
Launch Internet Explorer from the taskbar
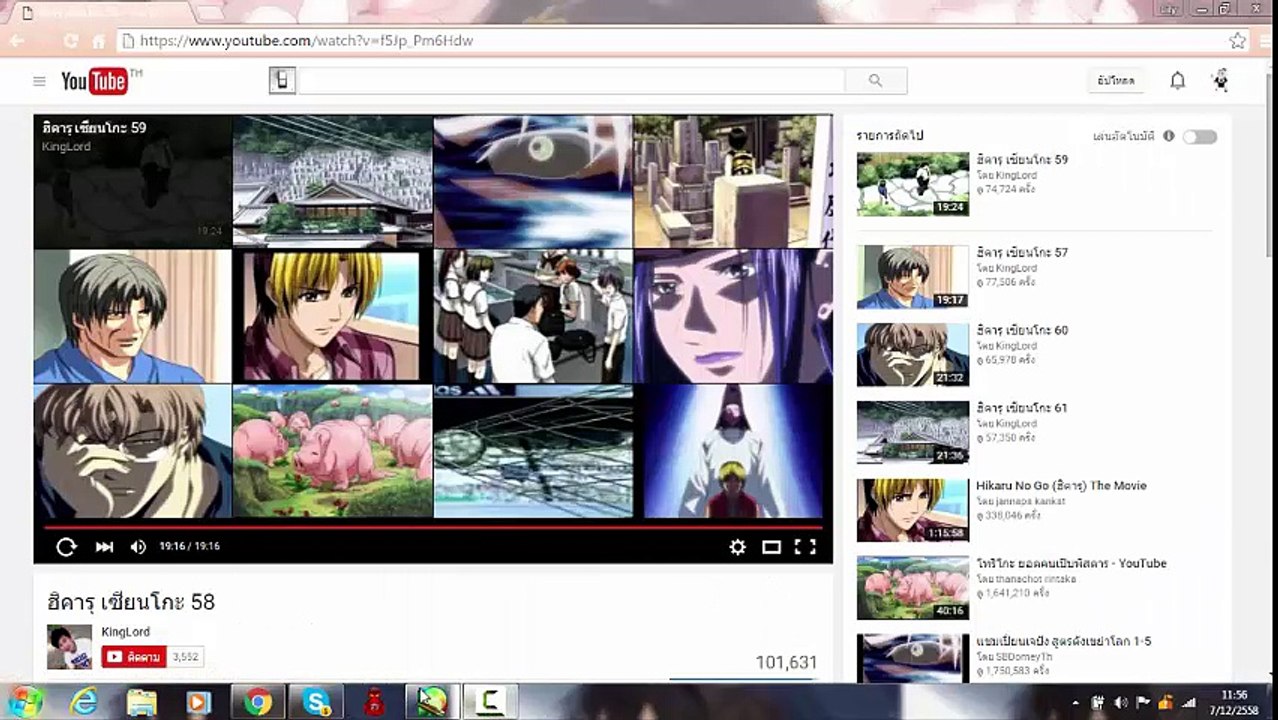tap(84, 702)
